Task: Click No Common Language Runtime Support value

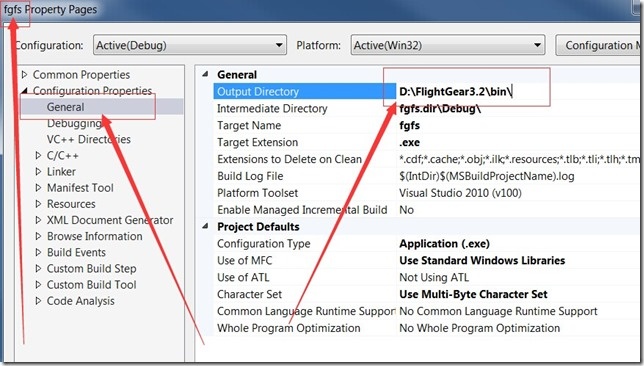Action: coord(498,311)
